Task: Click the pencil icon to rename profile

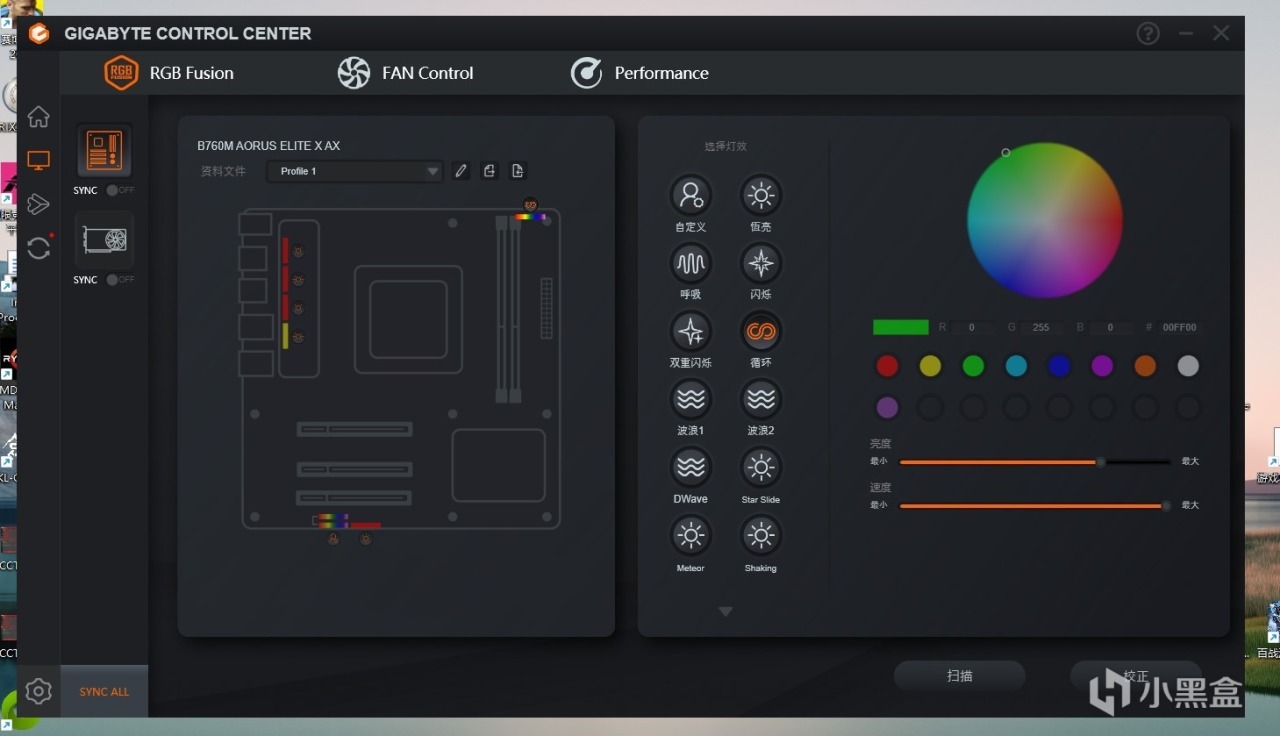Action: click(x=460, y=171)
